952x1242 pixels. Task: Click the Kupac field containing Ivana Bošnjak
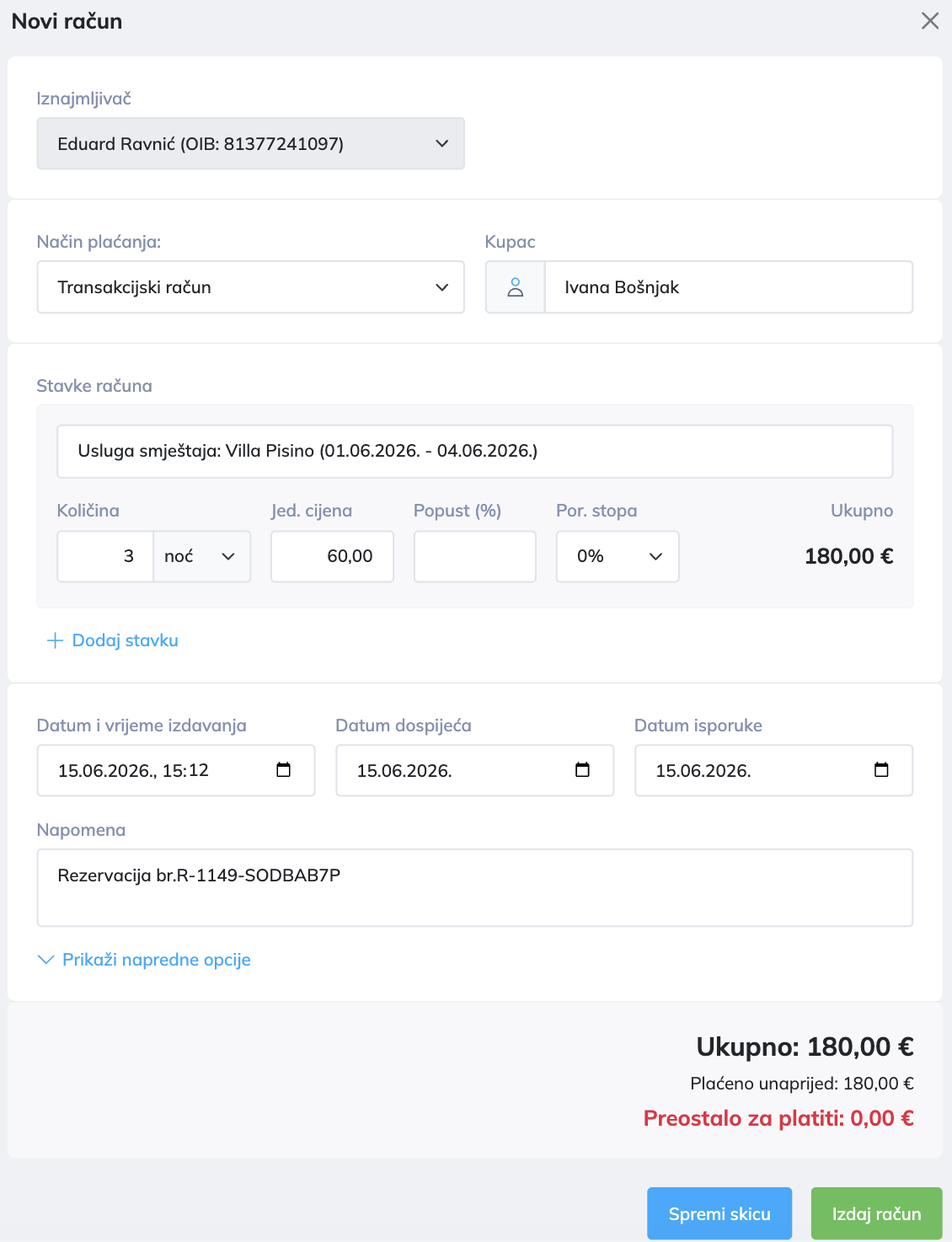click(729, 287)
